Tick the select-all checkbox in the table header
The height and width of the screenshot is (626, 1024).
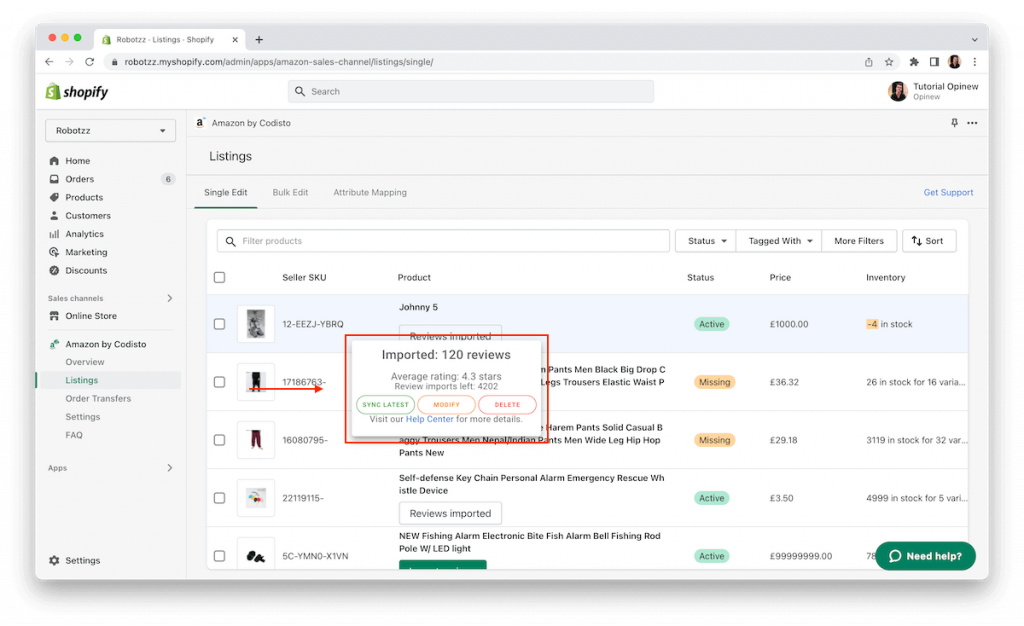219,277
